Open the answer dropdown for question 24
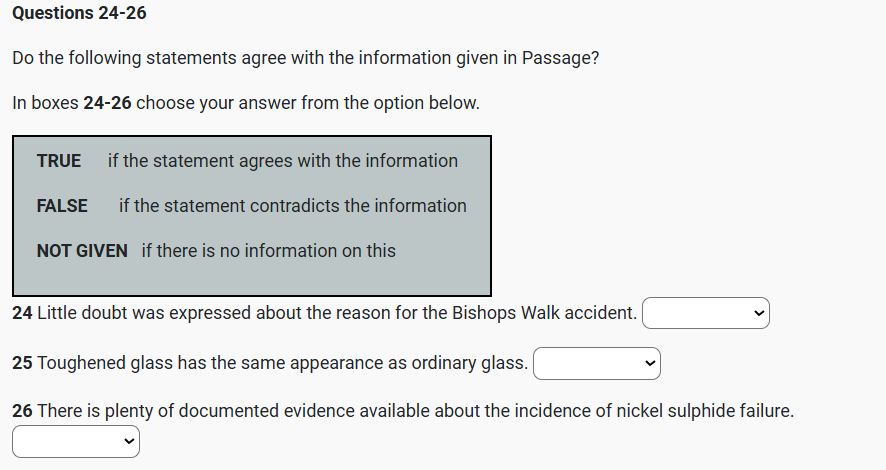The width and height of the screenshot is (886, 470). (705, 313)
